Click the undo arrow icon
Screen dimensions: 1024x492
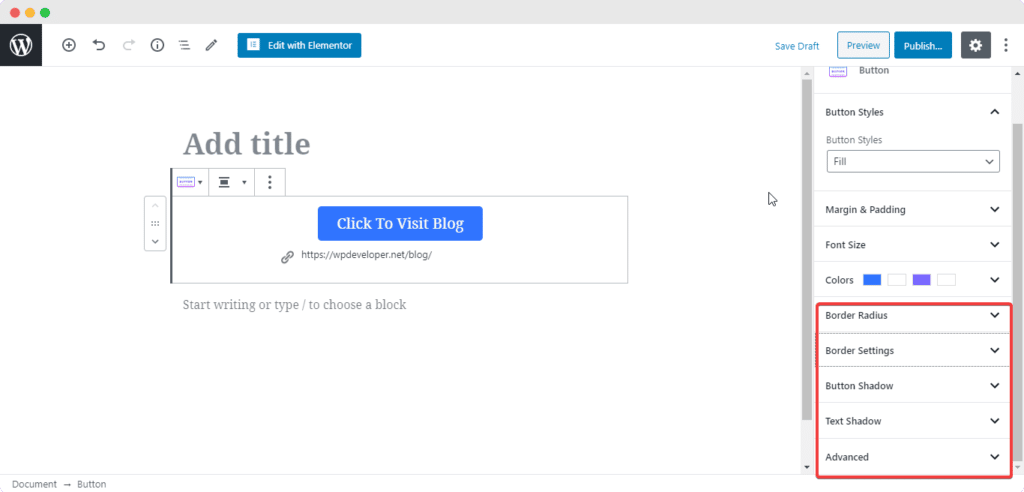pyautogui.click(x=98, y=46)
